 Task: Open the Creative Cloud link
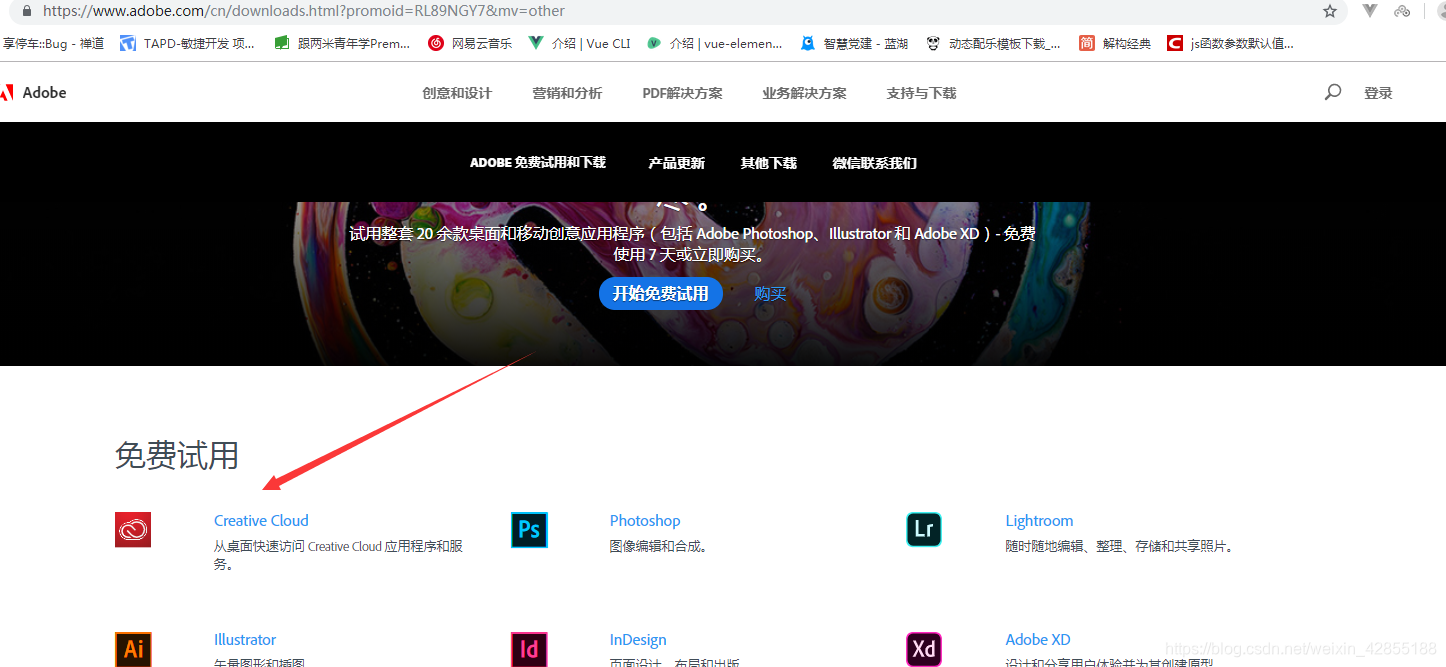261,520
